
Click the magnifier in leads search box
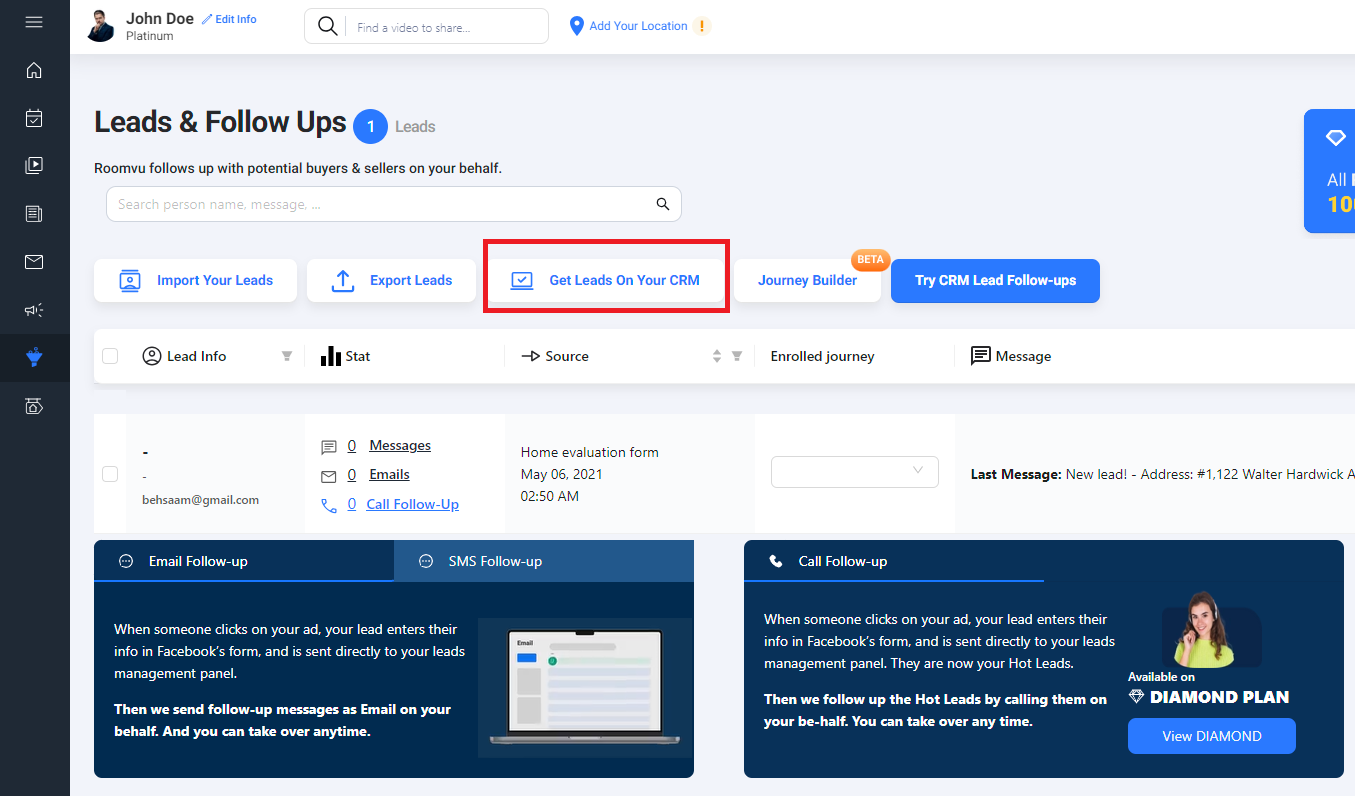point(662,204)
